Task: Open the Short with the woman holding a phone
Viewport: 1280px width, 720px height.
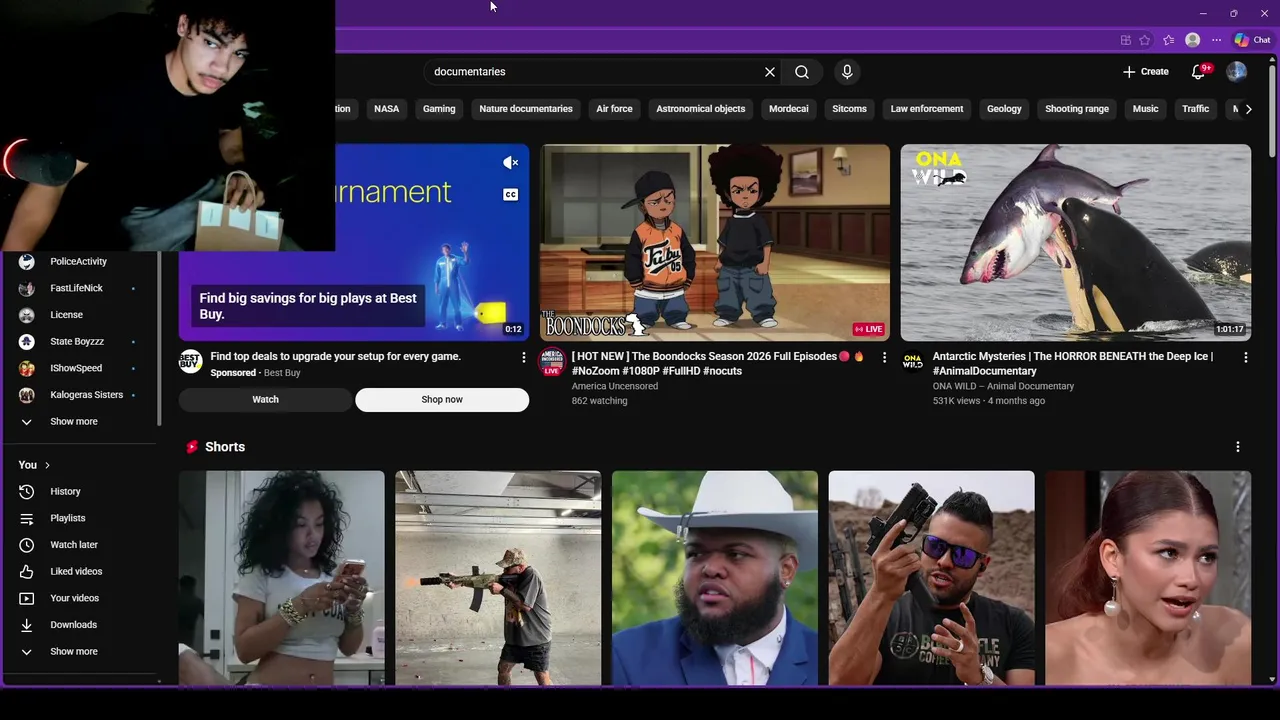Action: (x=281, y=578)
